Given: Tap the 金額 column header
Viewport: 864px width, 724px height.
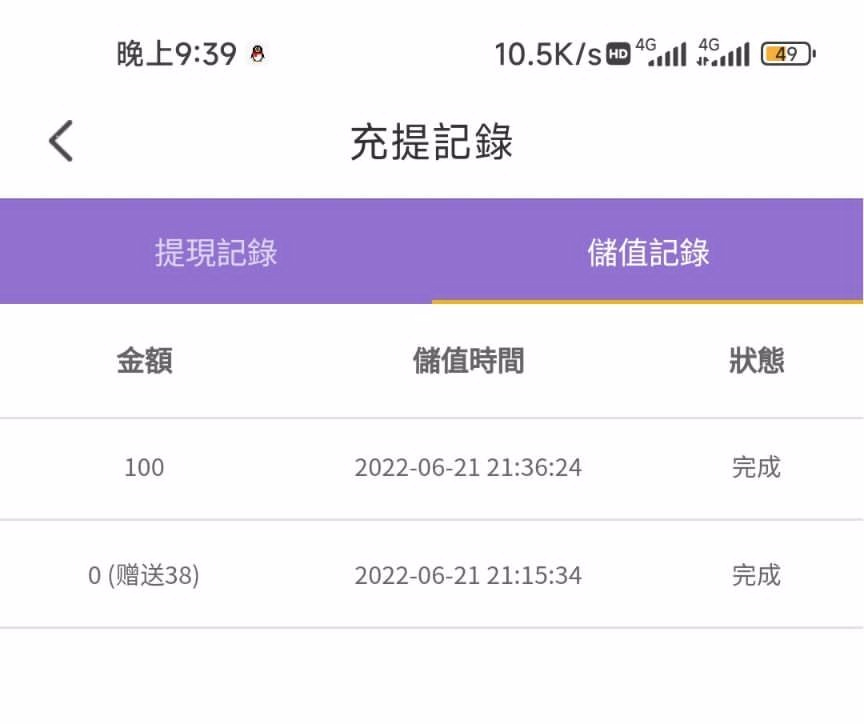Looking at the screenshot, I should point(144,361).
